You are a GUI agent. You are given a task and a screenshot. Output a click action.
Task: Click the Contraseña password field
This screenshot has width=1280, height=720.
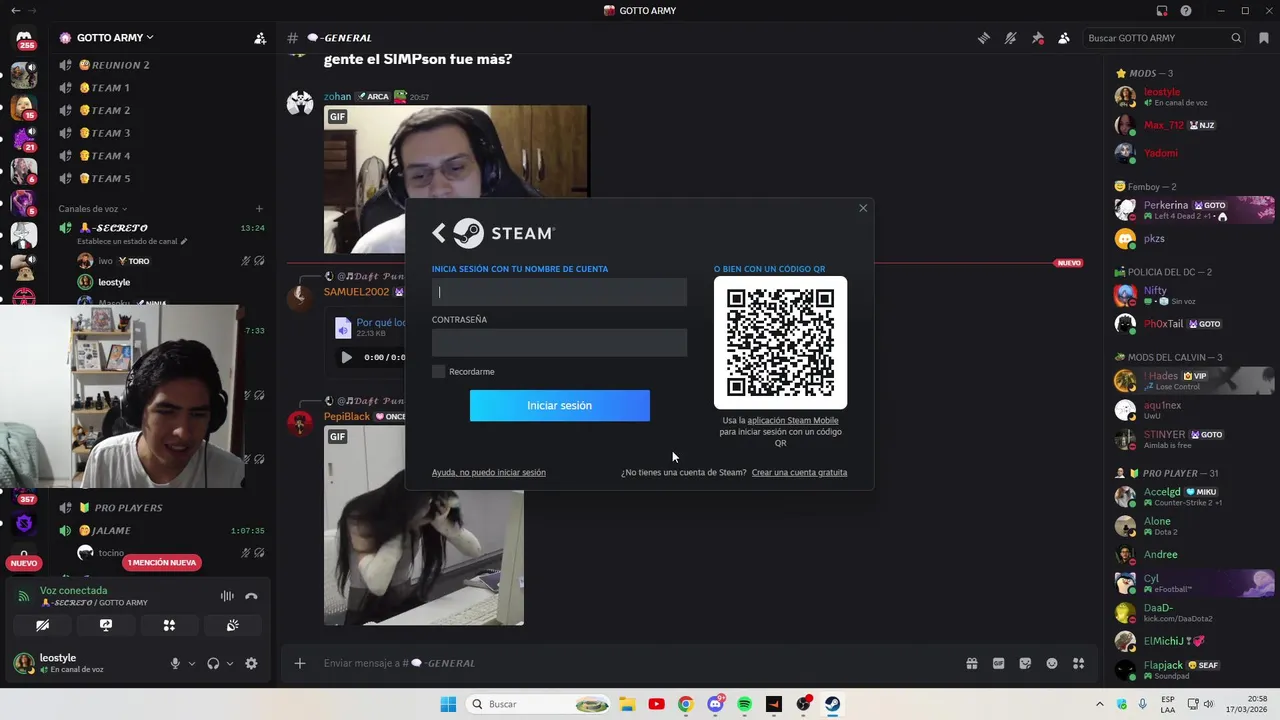click(x=559, y=343)
